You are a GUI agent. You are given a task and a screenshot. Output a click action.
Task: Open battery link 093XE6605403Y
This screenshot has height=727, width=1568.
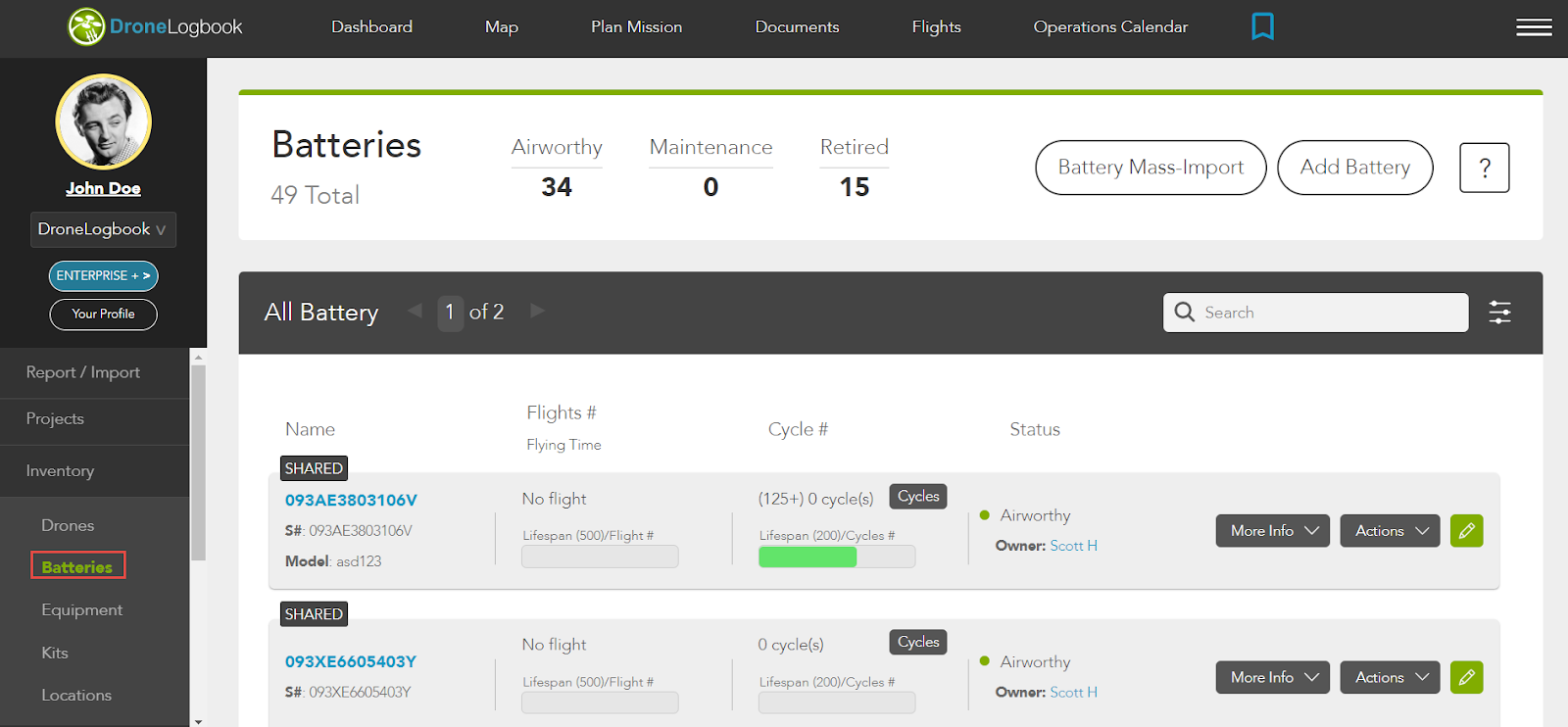[351, 661]
